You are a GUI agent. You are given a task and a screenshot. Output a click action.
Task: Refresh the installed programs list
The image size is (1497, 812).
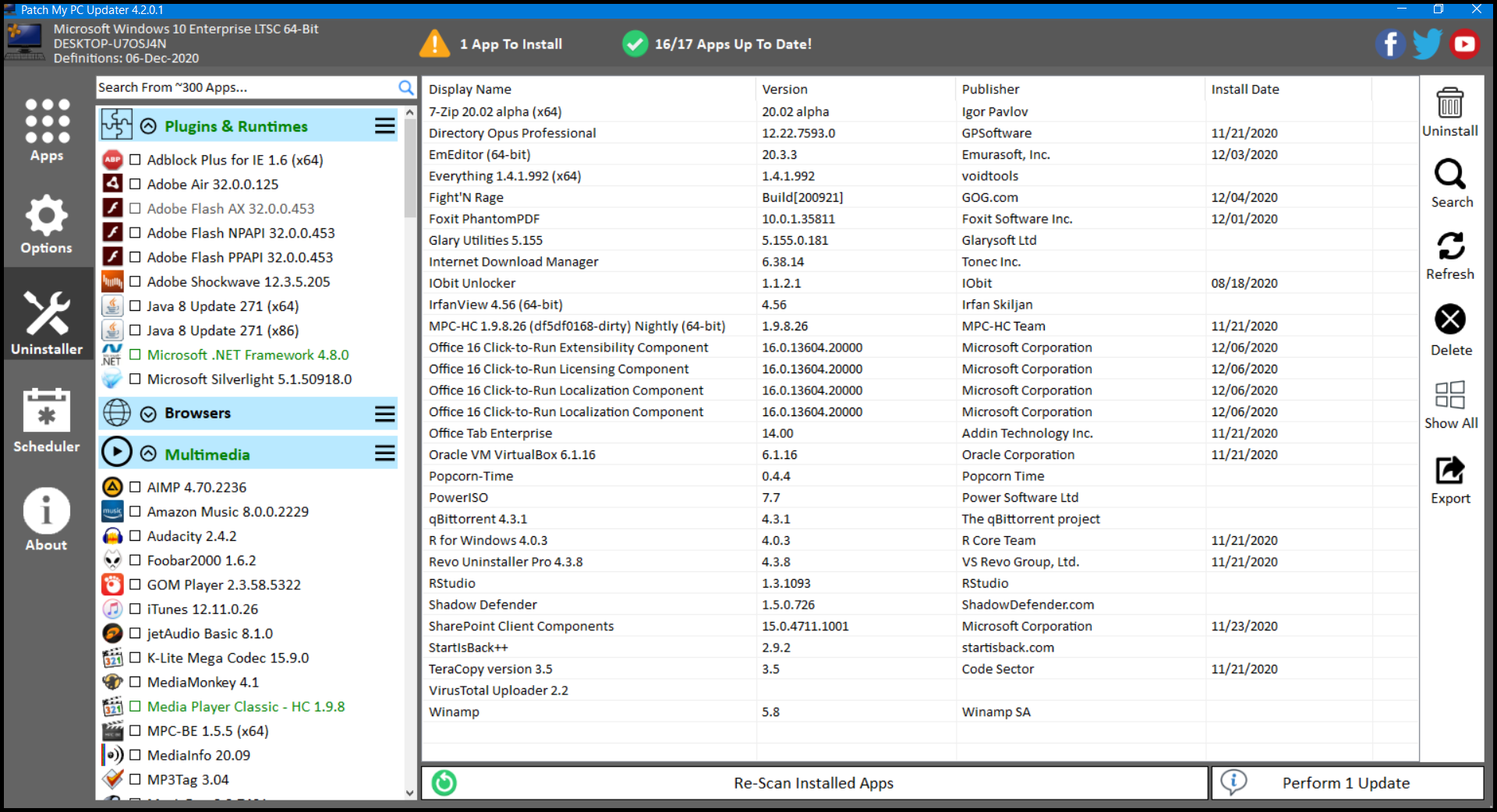(1450, 246)
